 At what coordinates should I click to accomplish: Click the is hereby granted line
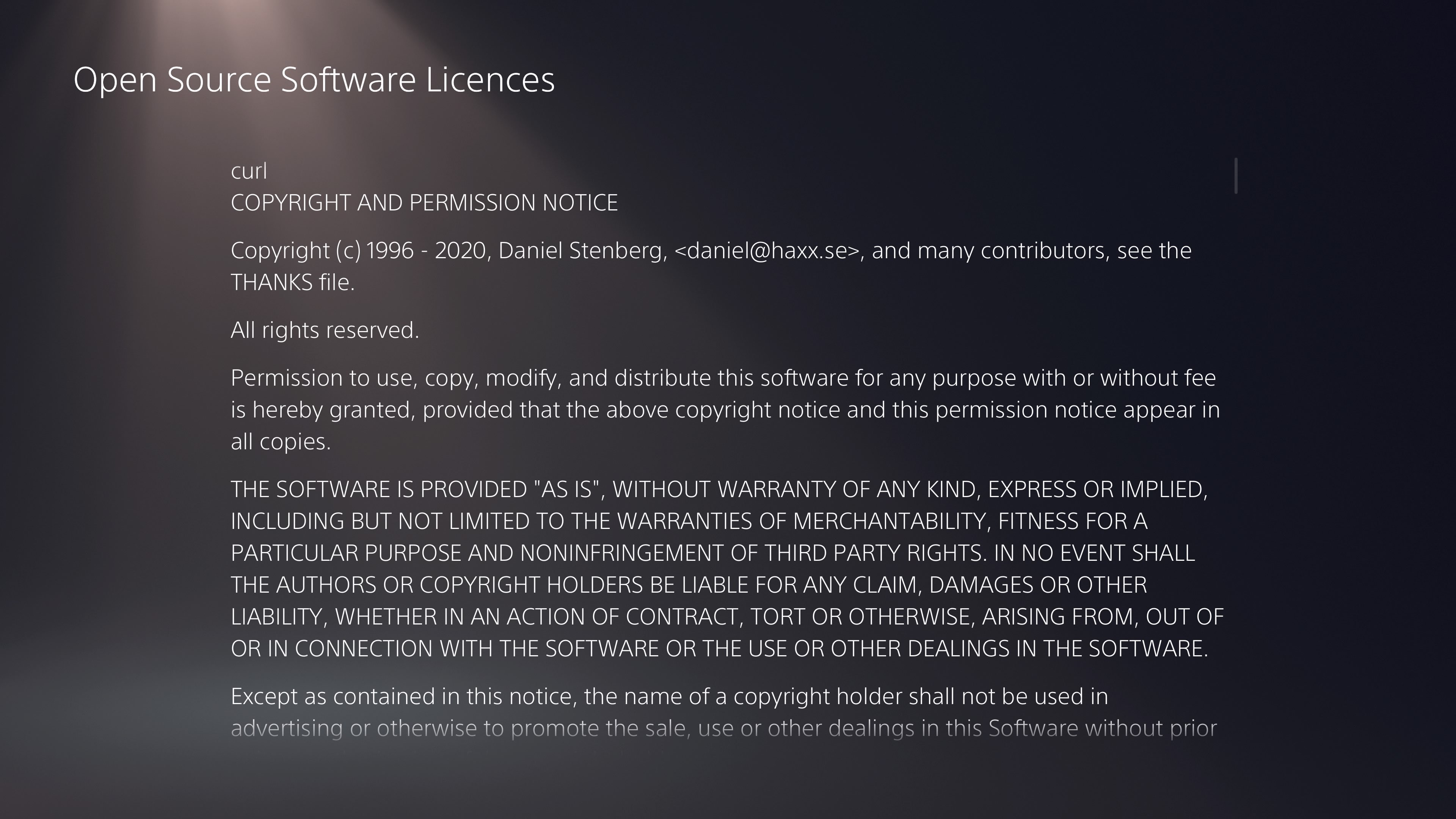(725, 410)
